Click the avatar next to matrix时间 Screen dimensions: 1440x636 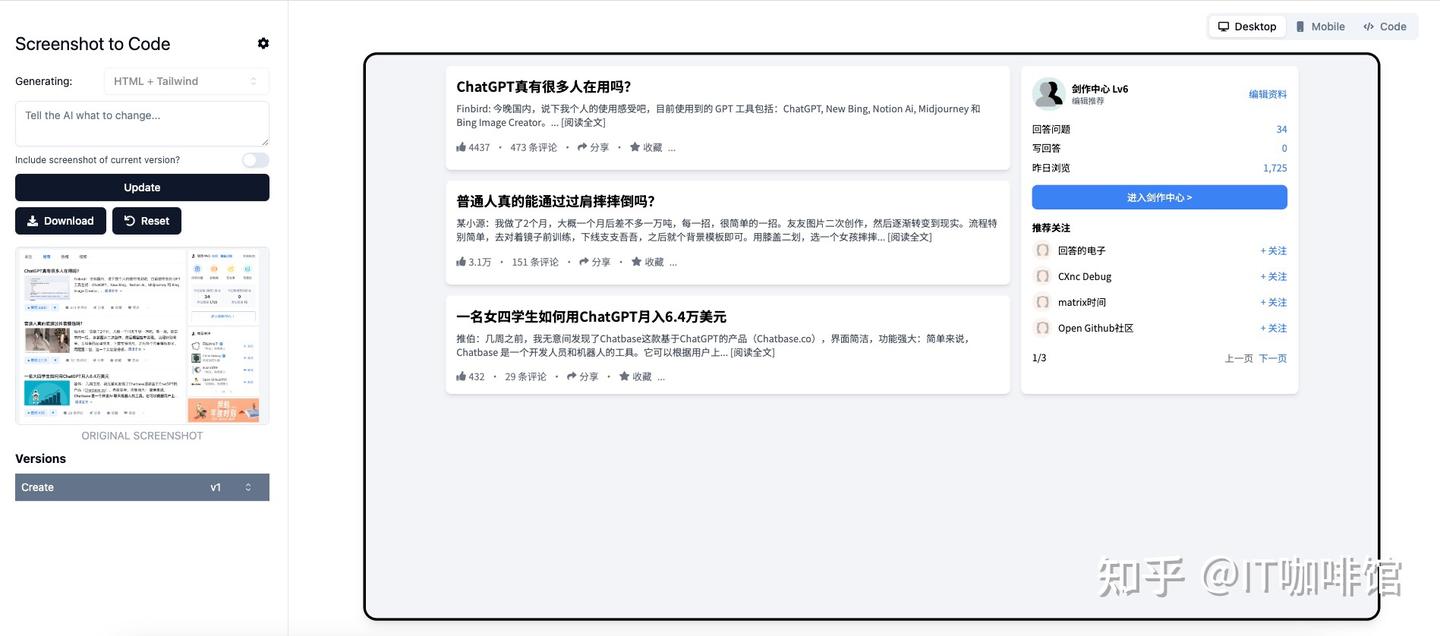[x=1043, y=301]
